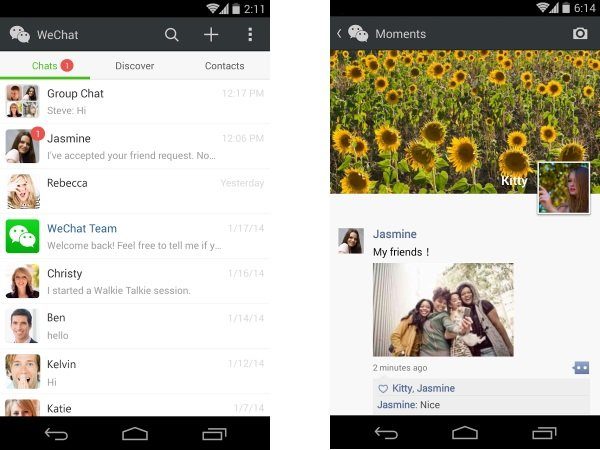Open Jasmine's chat conversation
The width and height of the screenshot is (600, 450).
tap(135, 146)
